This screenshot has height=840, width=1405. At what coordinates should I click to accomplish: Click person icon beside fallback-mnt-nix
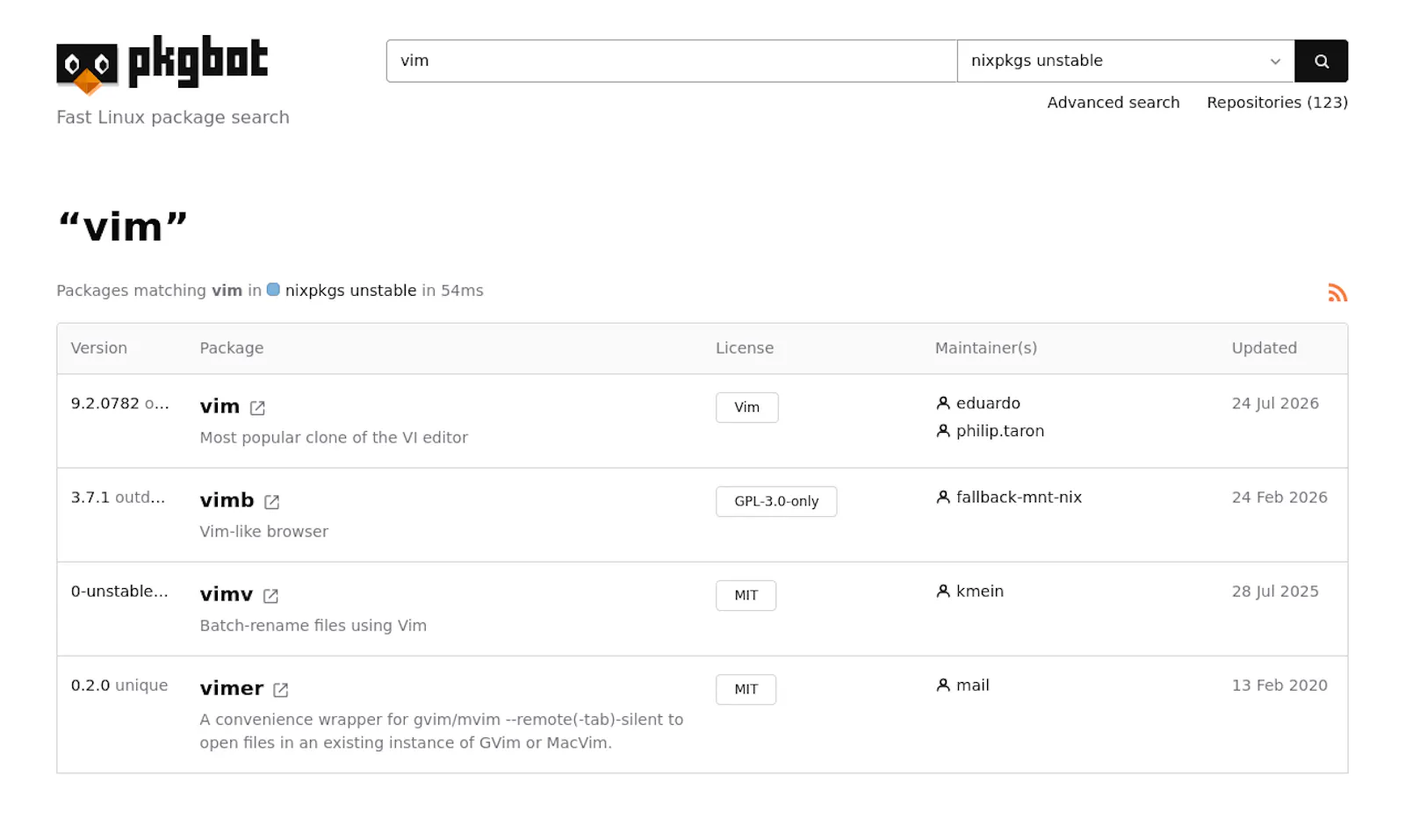coord(943,497)
